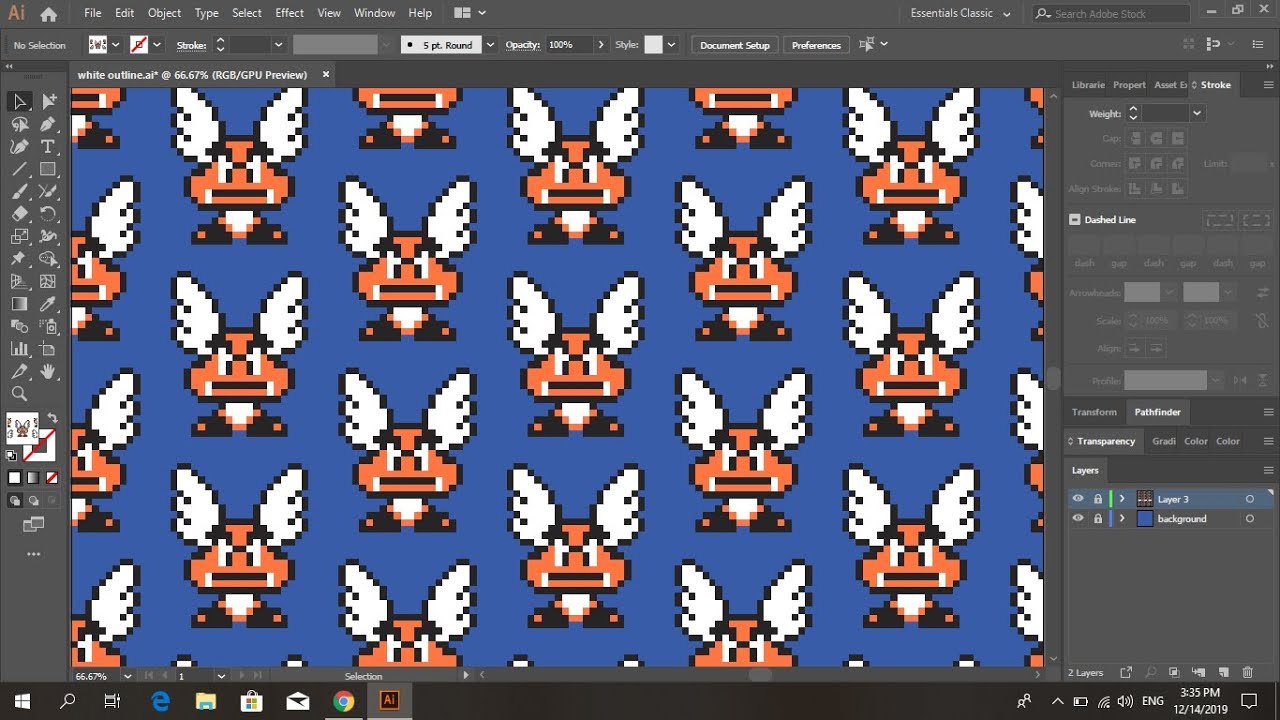Image resolution: width=1280 pixels, height=720 pixels.
Task: Pick the Eyedropper tool
Action: [48, 304]
